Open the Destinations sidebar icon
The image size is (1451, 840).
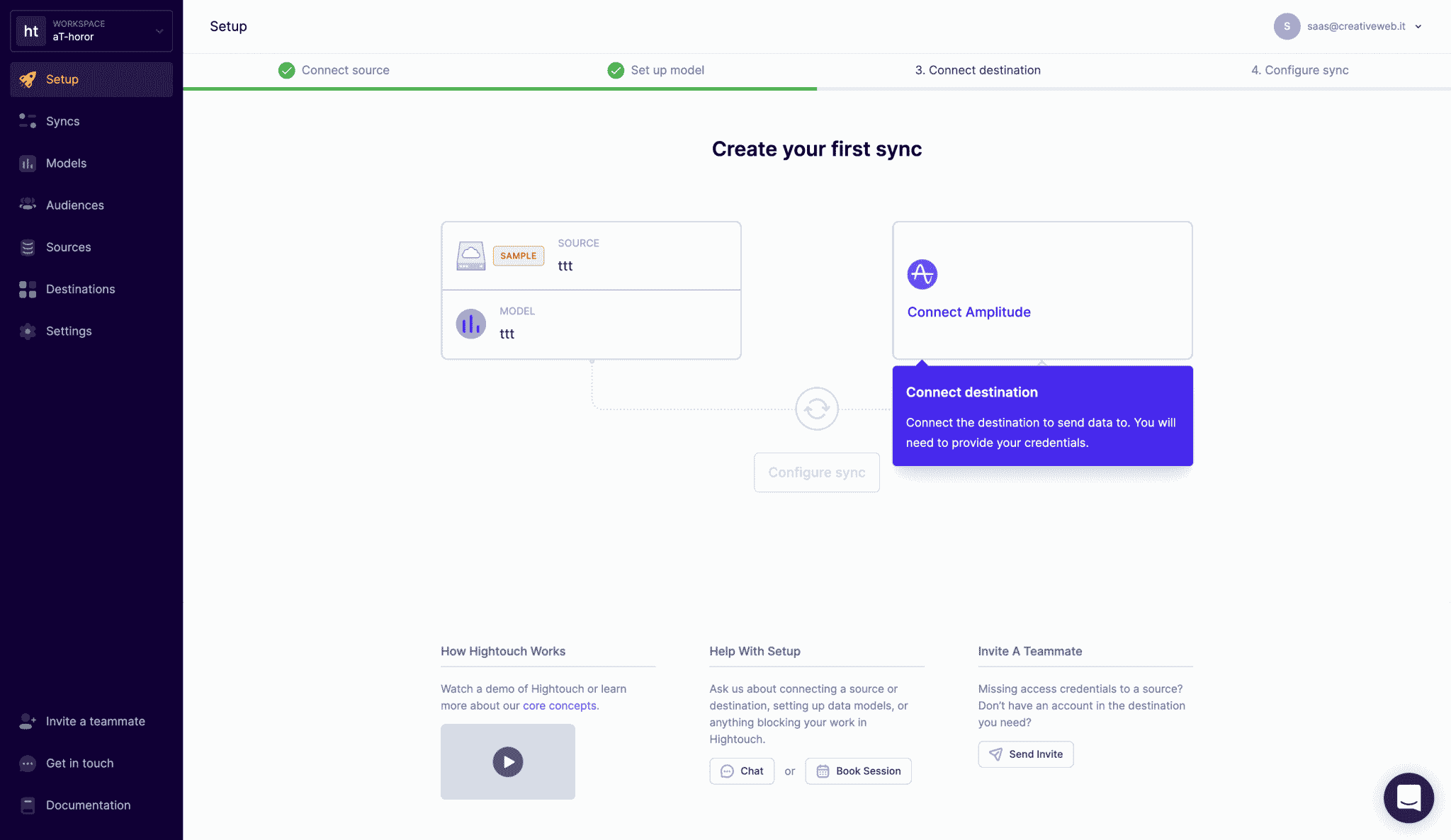tap(27, 289)
